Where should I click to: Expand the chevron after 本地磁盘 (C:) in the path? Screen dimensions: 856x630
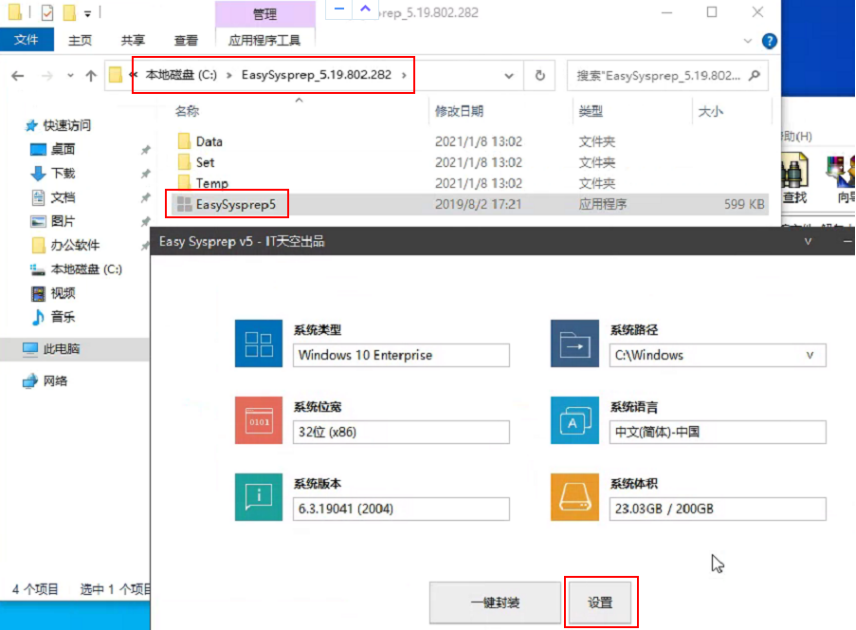229,75
